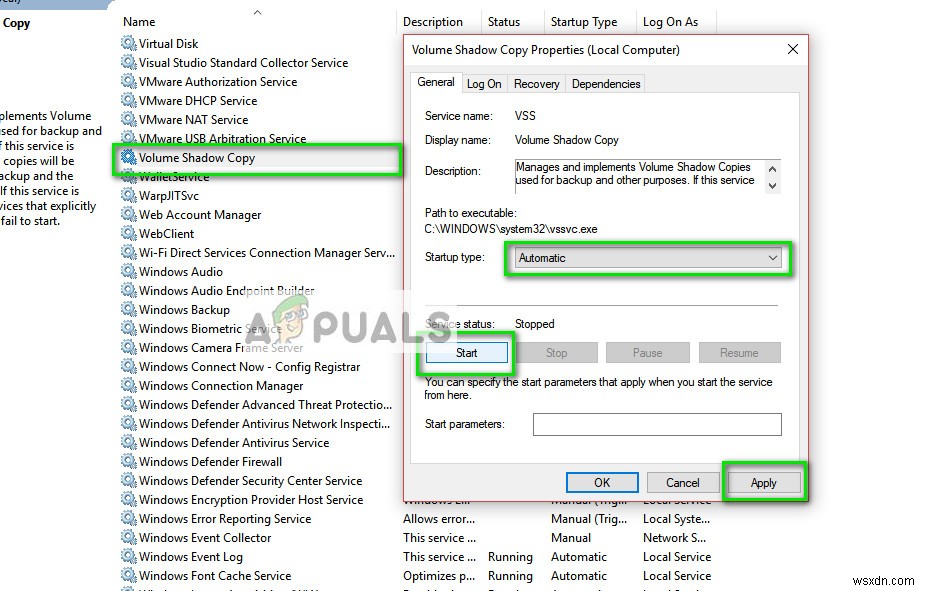The height and width of the screenshot is (591, 926).
Task: Apply the startup type changes
Action: tap(764, 482)
